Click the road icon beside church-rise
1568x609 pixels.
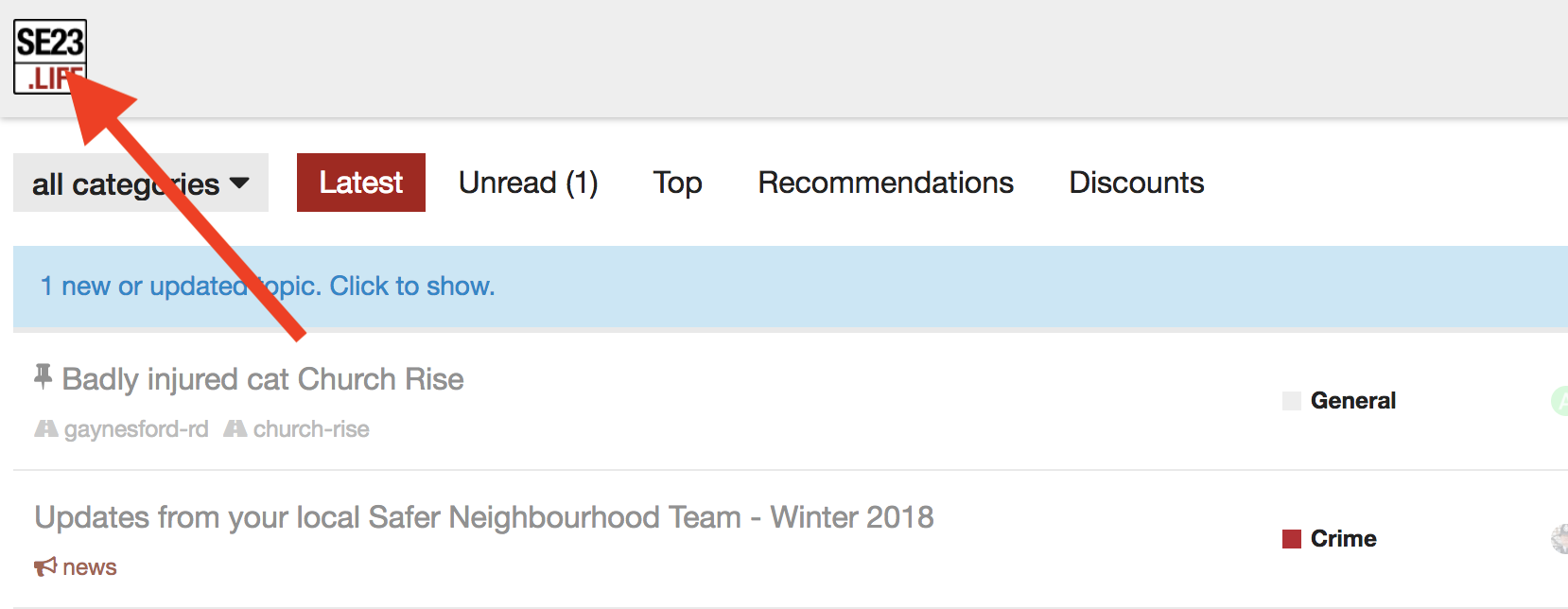[235, 429]
